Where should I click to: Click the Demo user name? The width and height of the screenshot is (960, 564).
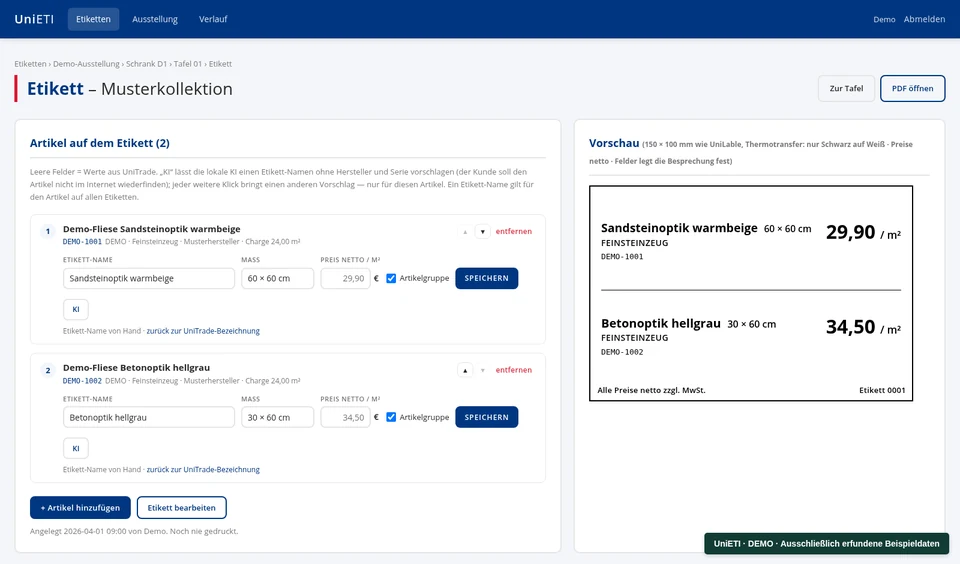point(884,20)
